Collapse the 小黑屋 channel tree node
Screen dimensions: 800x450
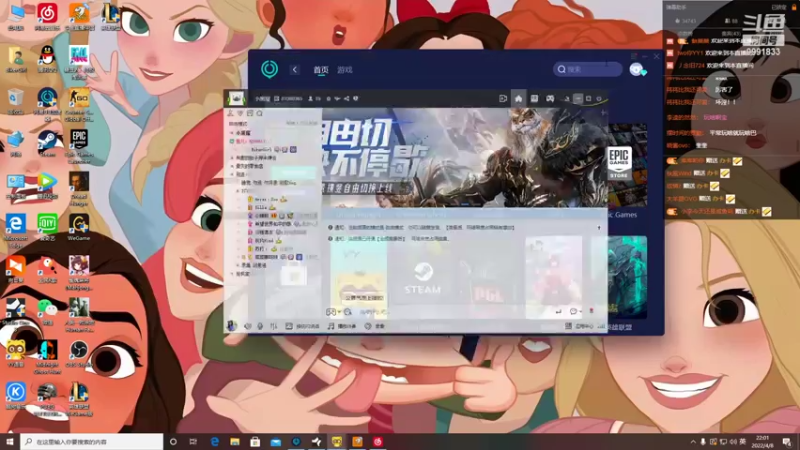tap(232, 133)
